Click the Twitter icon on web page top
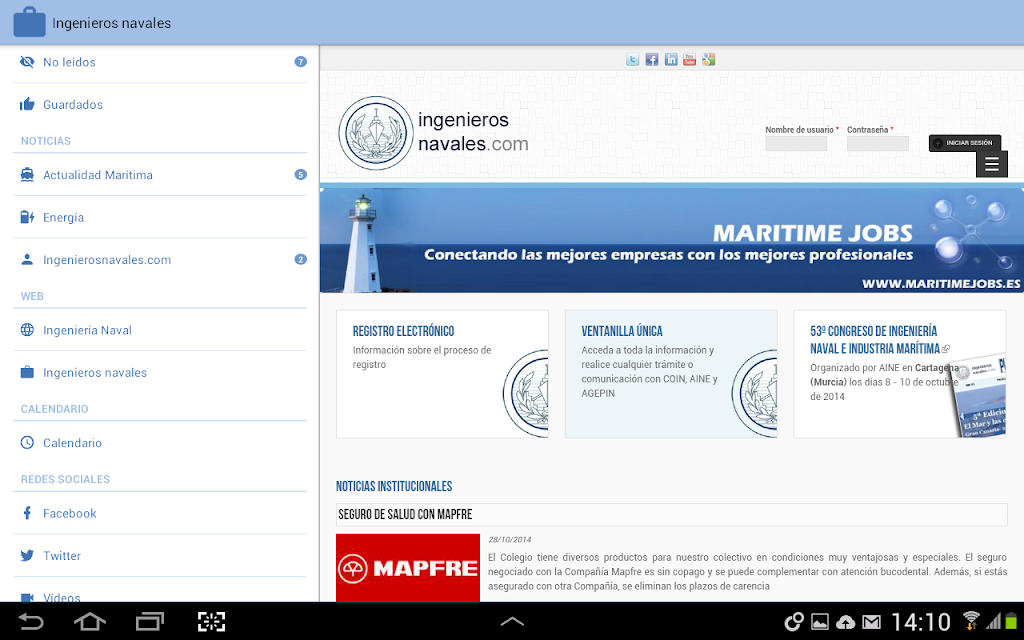The height and width of the screenshot is (640, 1024). pos(632,59)
